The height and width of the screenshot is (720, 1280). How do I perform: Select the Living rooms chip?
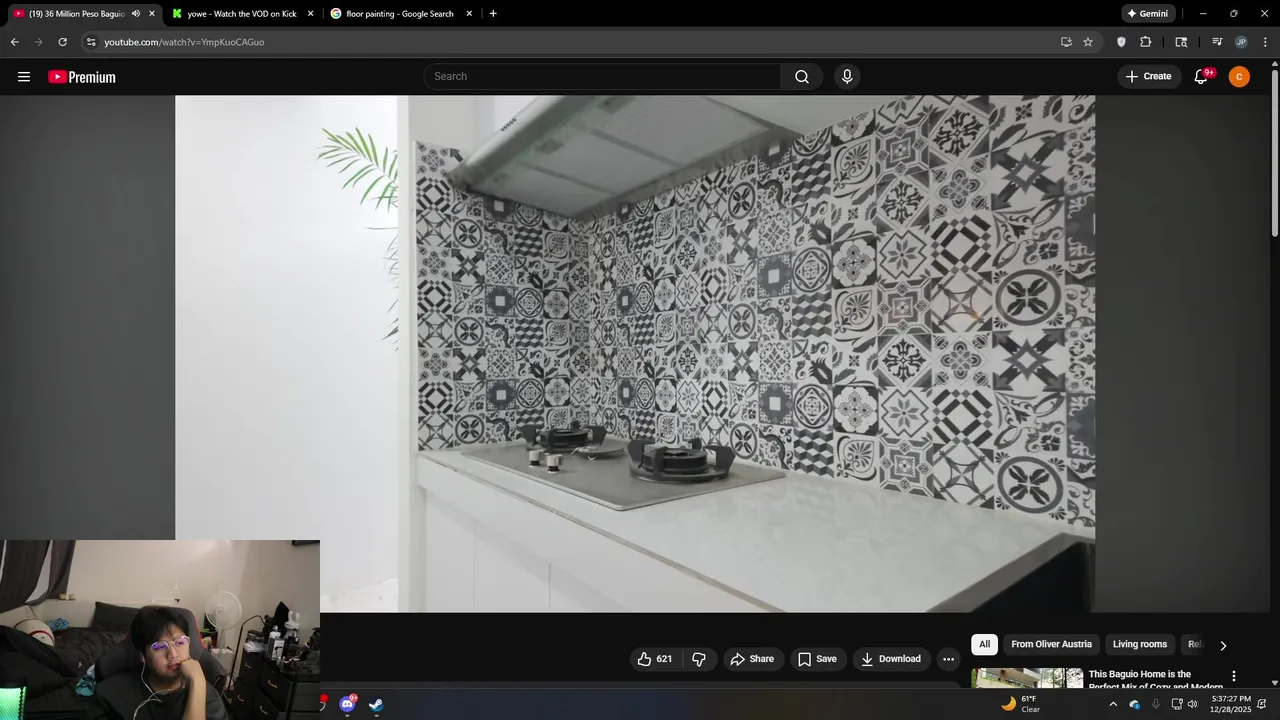[x=1140, y=645]
